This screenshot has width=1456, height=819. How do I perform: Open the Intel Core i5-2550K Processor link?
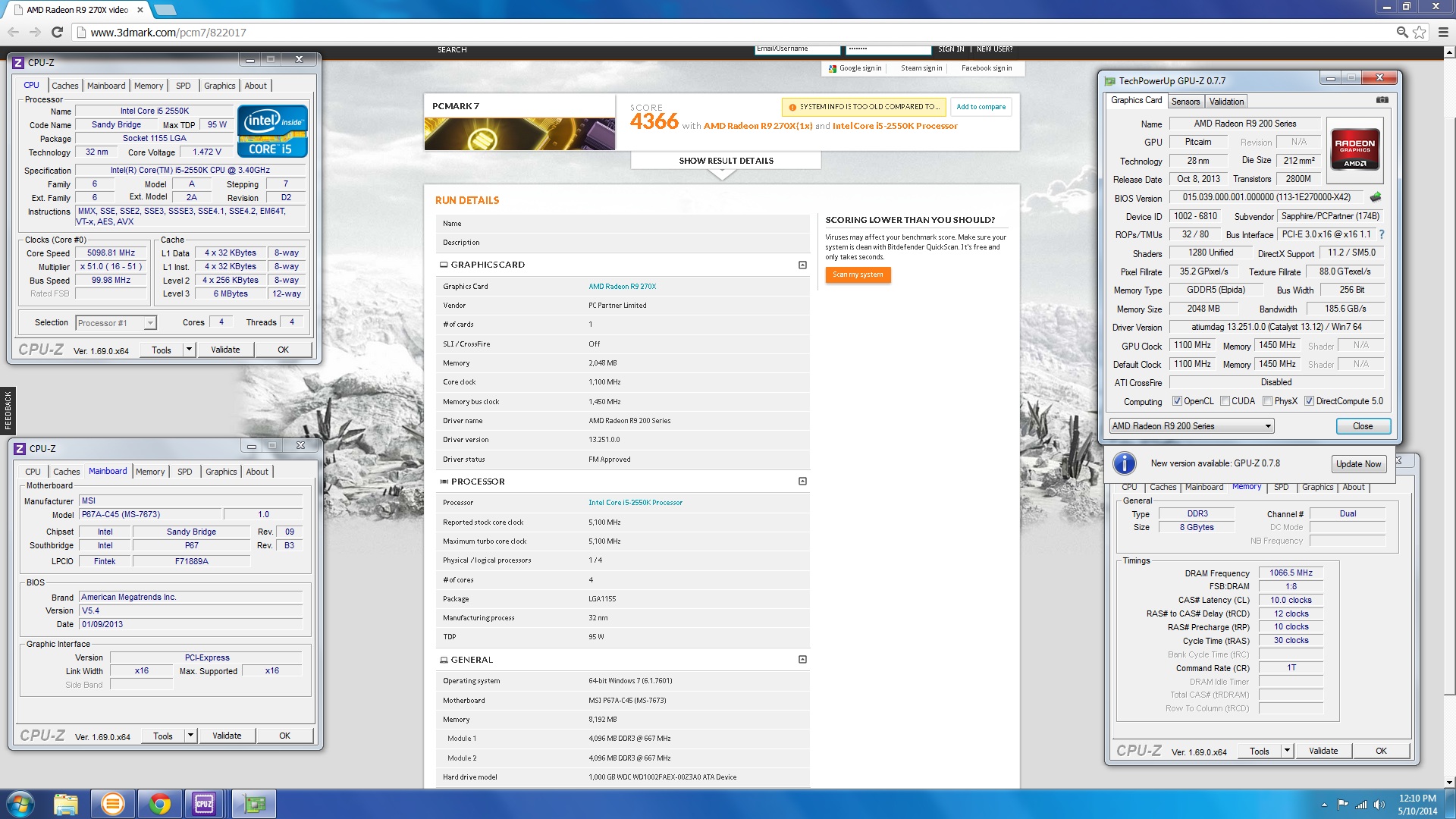635,503
